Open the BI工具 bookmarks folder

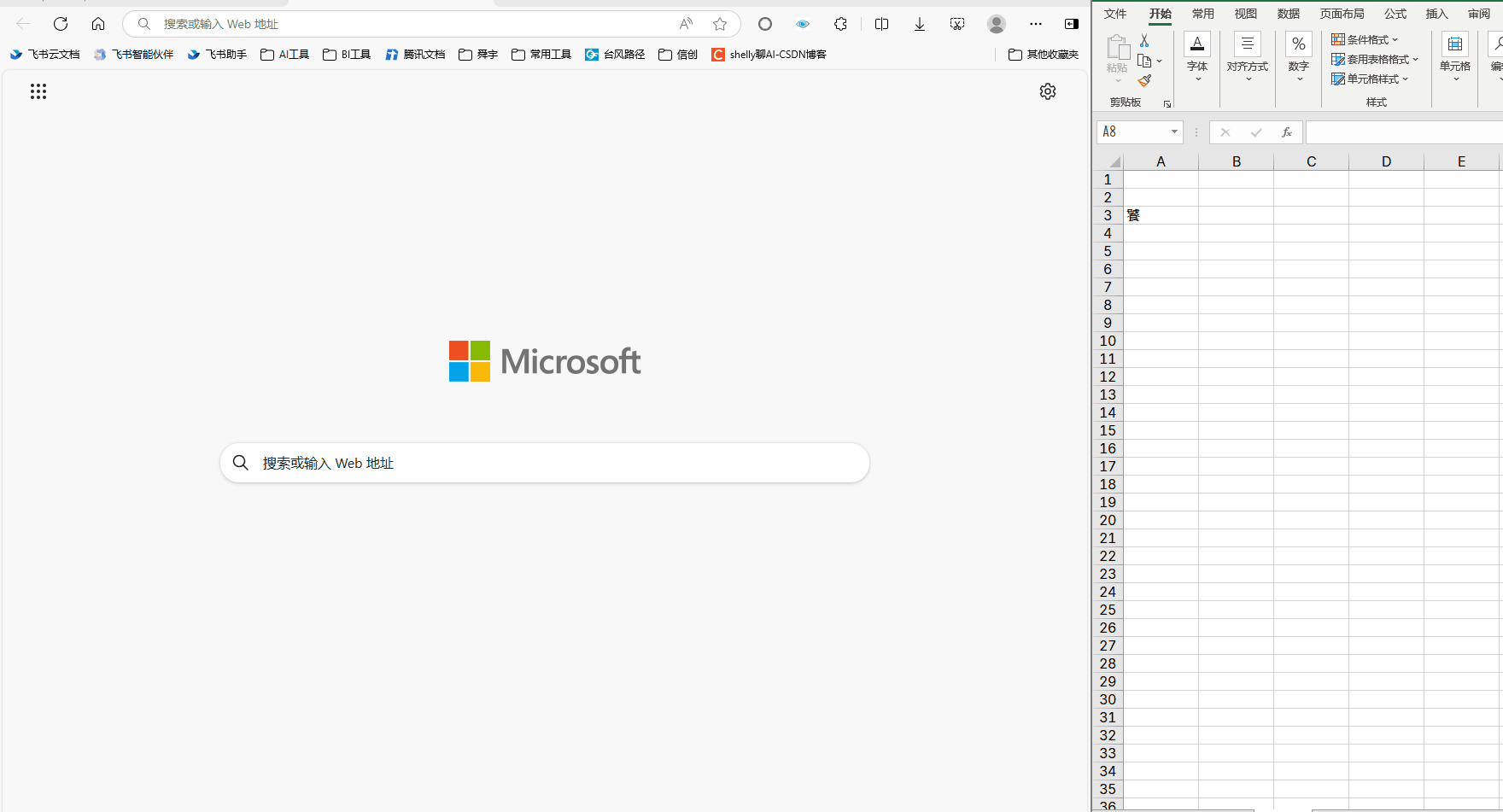[x=347, y=54]
